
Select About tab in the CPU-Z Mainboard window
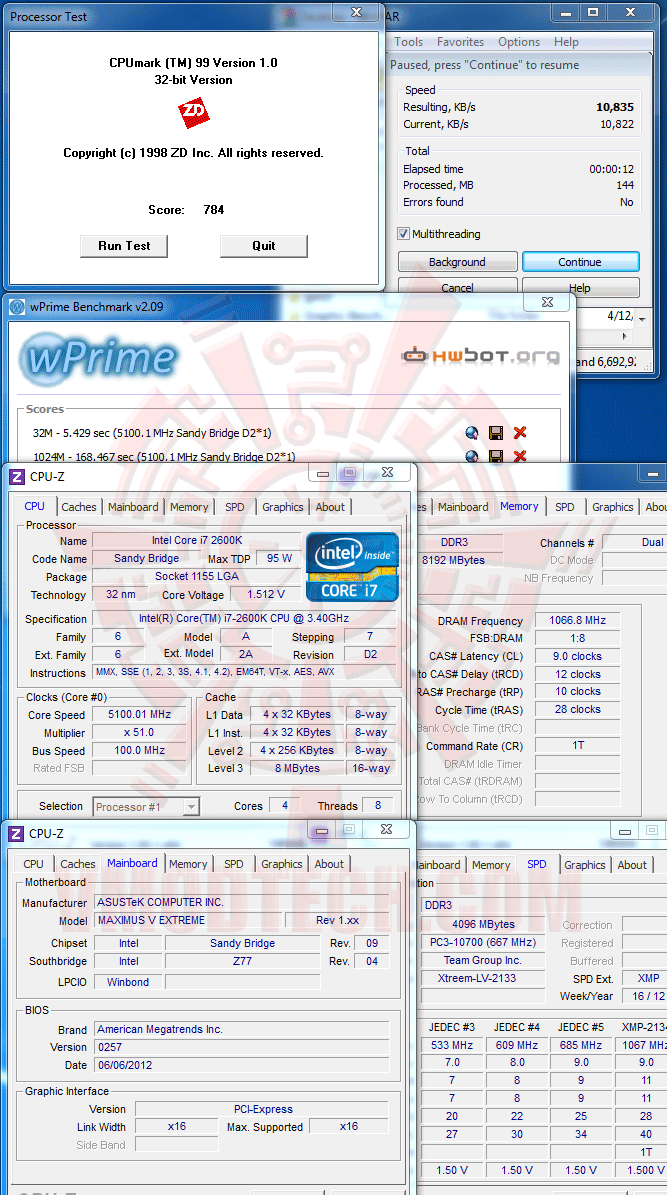[329, 863]
